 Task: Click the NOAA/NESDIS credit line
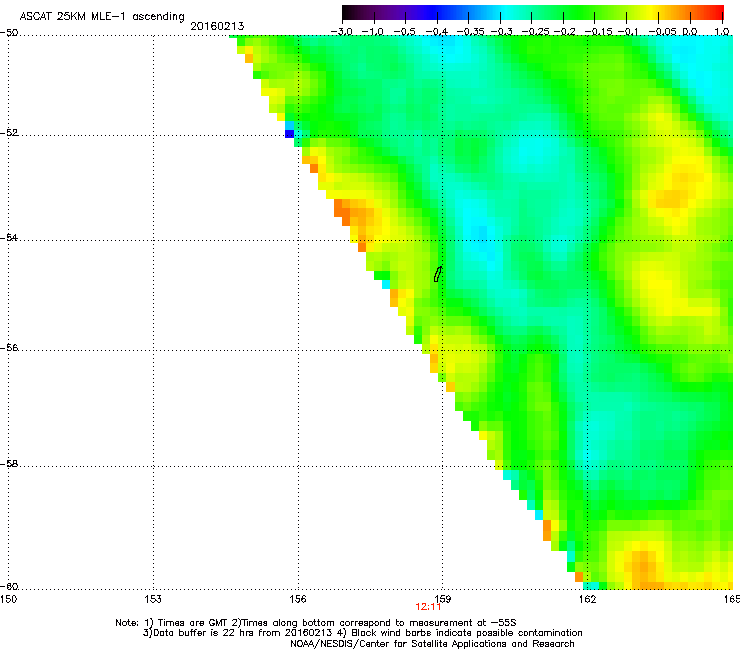point(432,644)
